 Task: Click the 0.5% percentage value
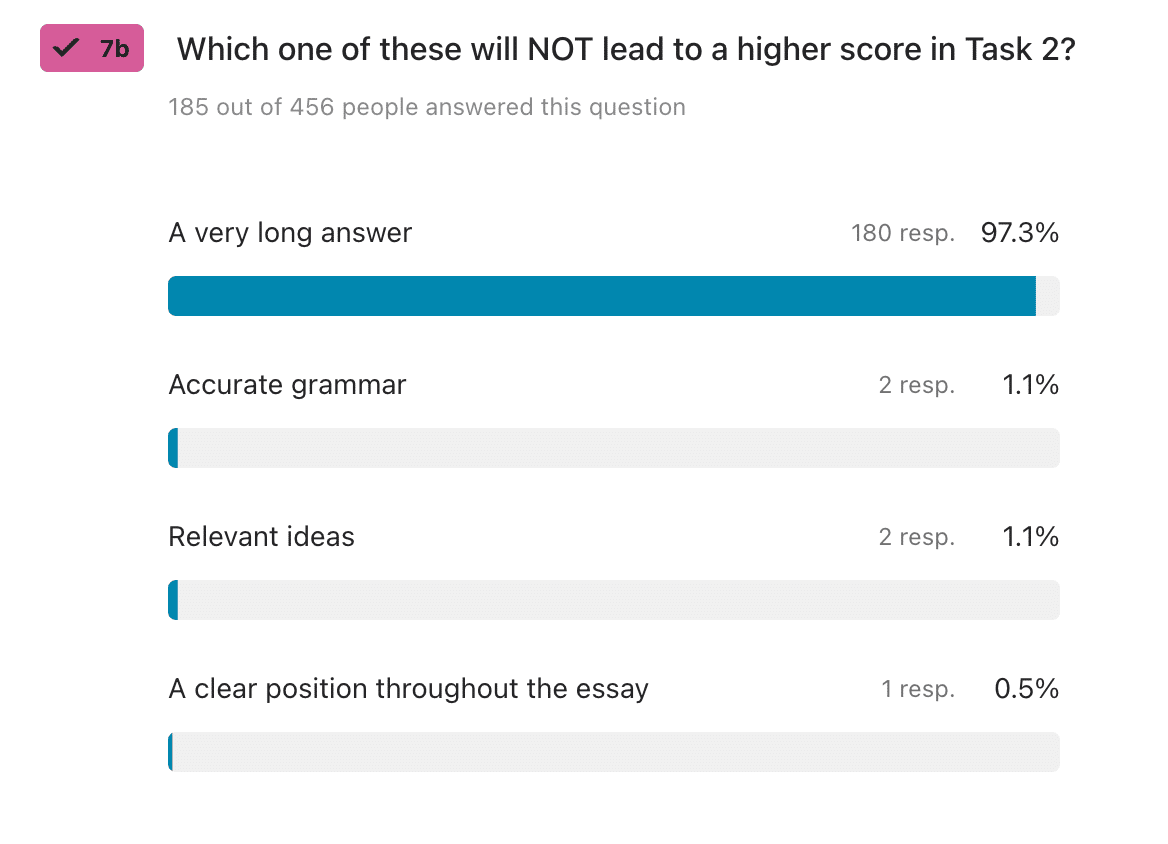click(1026, 689)
